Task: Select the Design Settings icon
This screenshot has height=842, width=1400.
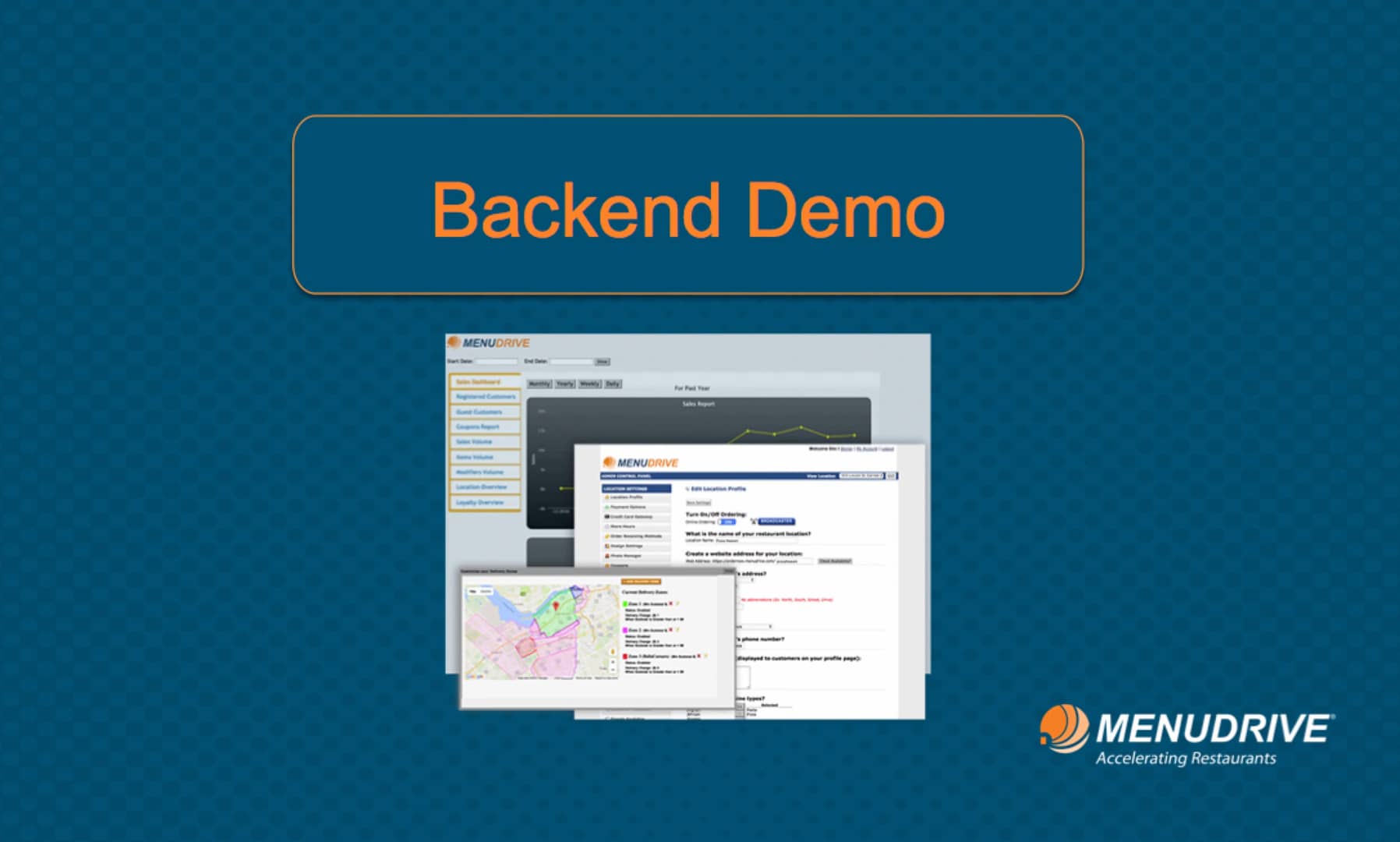Action: coord(606,546)
